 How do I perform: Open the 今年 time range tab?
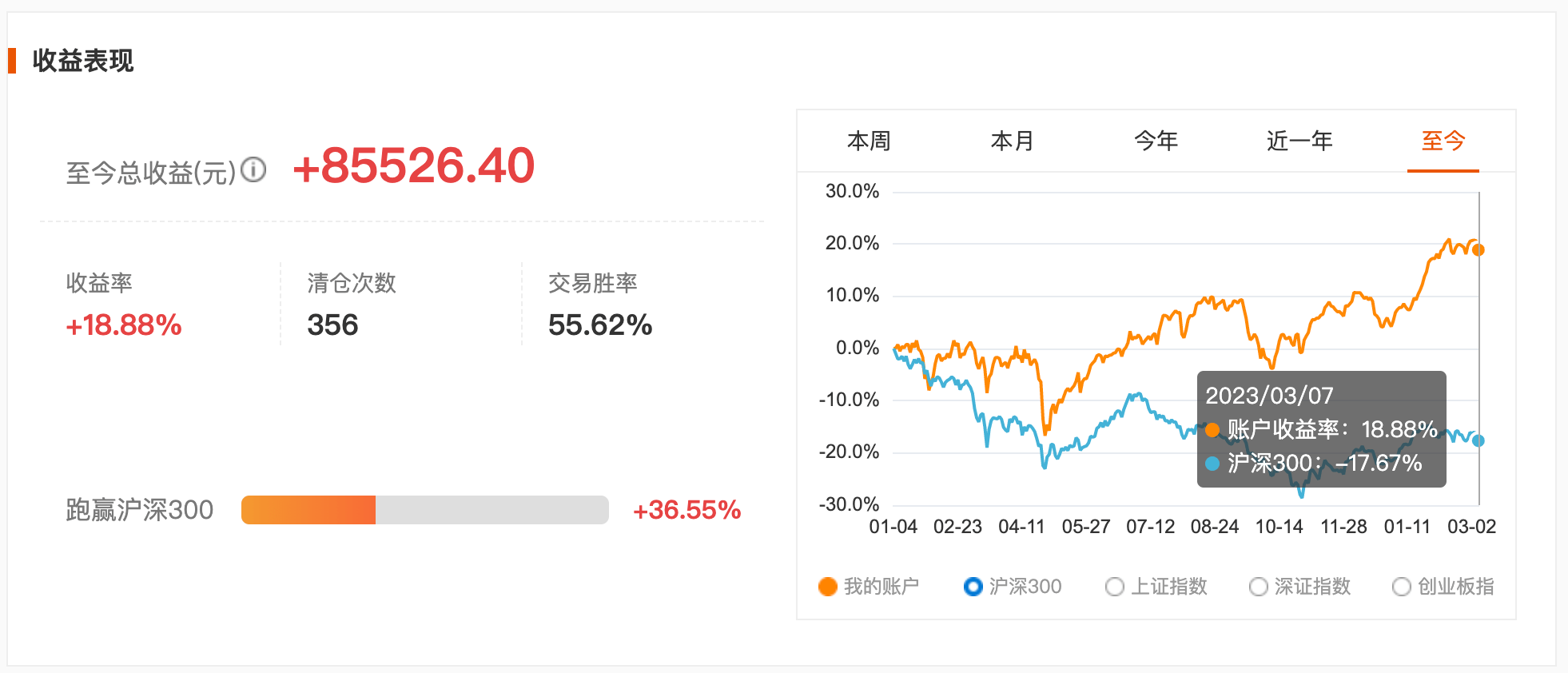tap(1156, 141)
